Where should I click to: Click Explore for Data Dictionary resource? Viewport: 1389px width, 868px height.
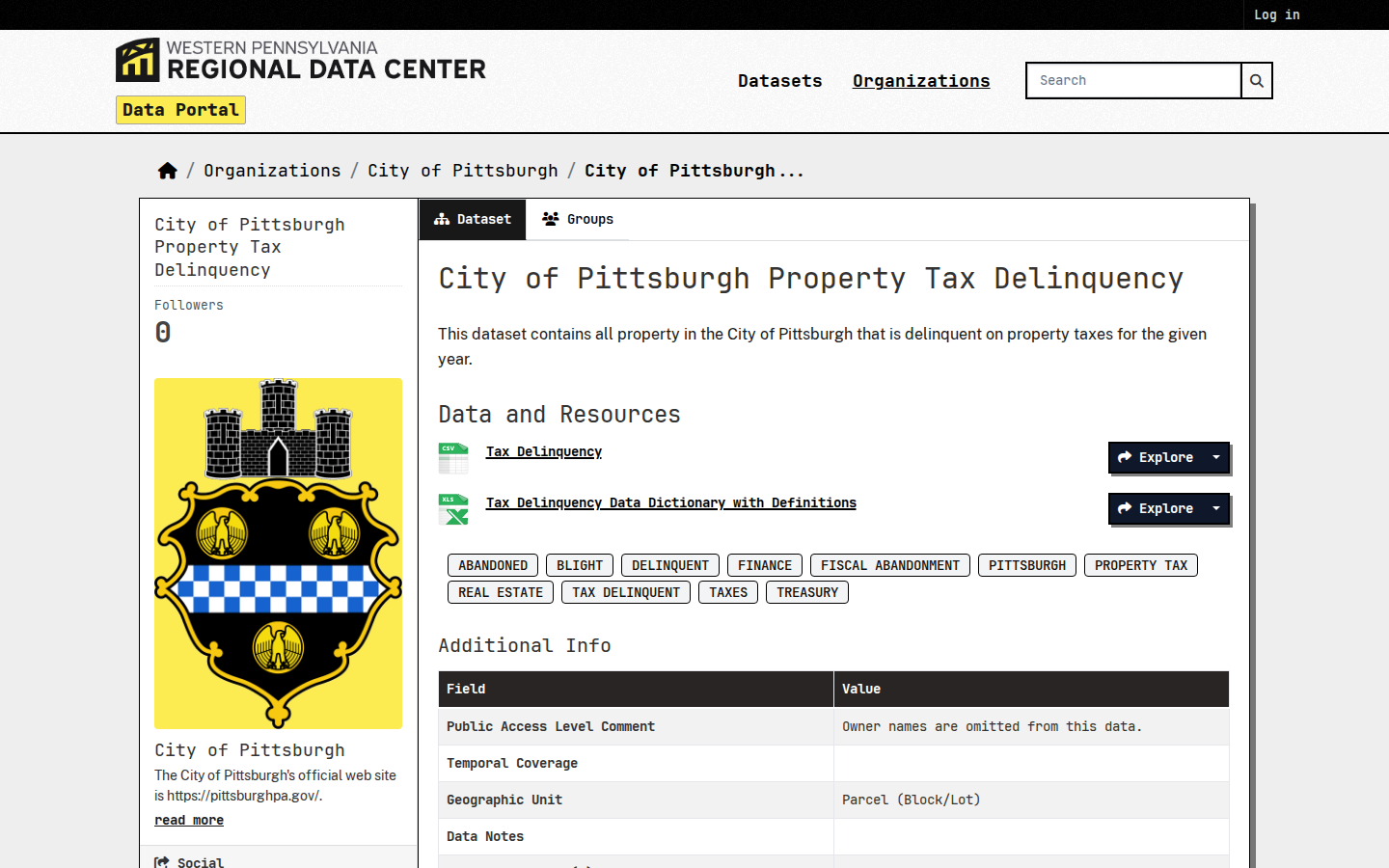[x=1156, y=509]
